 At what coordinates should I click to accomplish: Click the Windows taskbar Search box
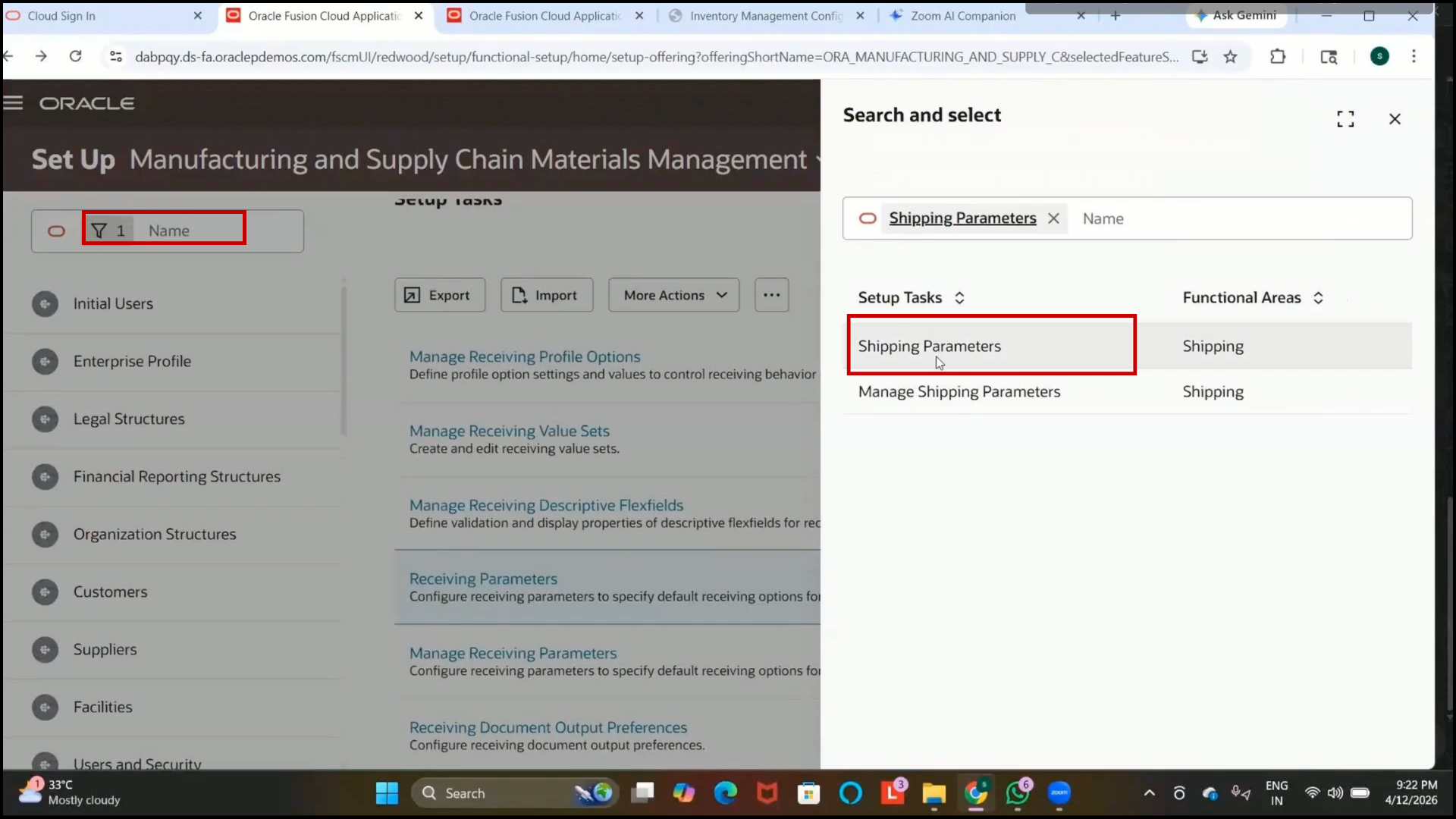click(x=516, y=793)
